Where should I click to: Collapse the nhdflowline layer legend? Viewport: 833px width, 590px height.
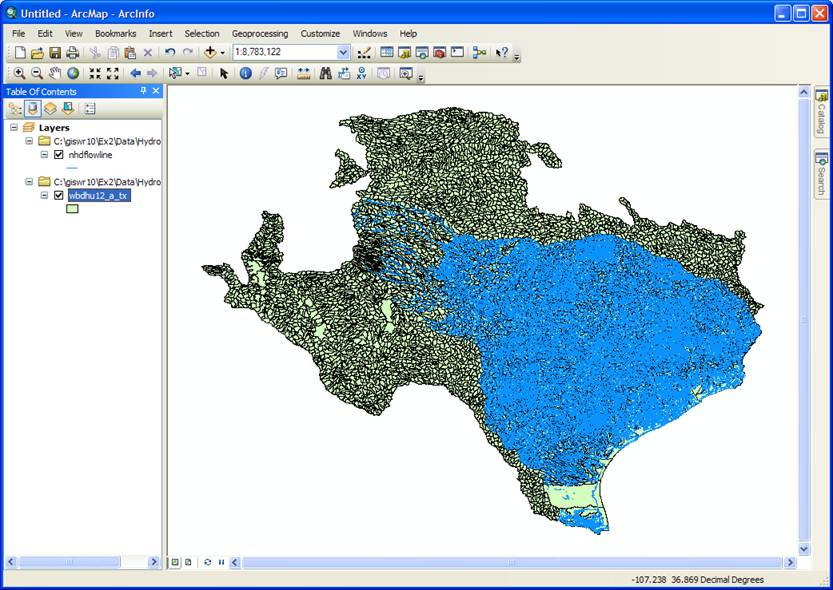pos(44,155)
